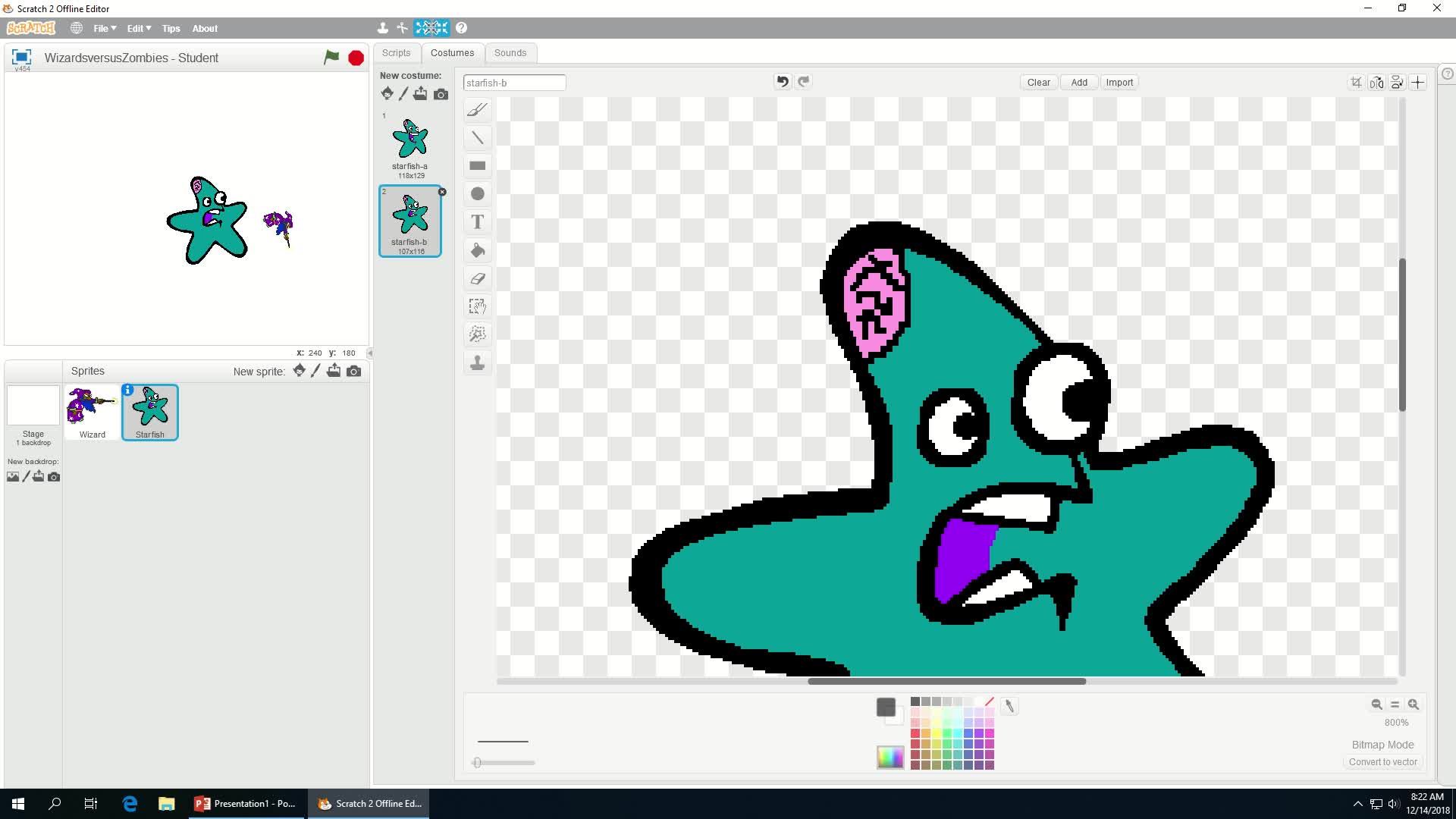The height and width of the screenshot is (819, 1456).
Task: Flip costume up-down
Action: tap(1397, 82)
